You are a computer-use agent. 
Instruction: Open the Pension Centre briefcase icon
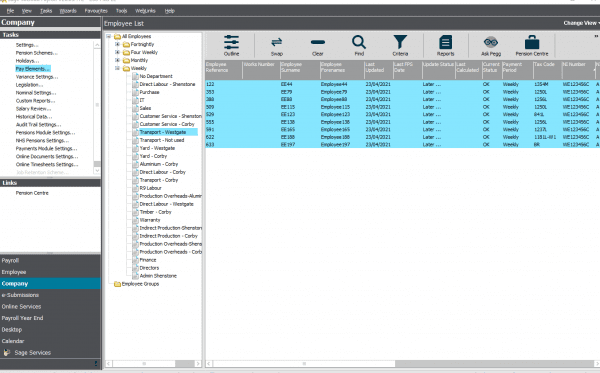click(532, 42)
